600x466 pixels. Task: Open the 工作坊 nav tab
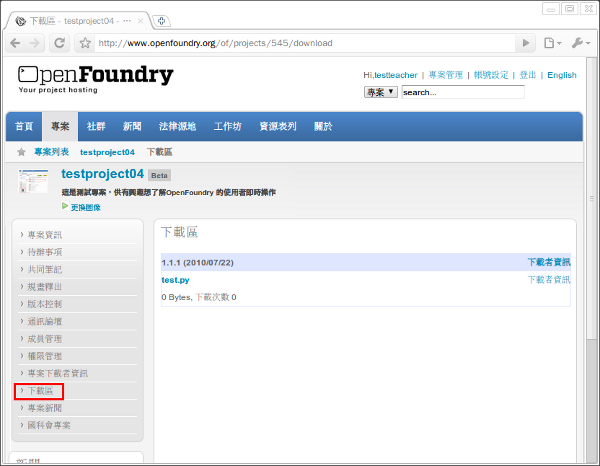[x=228, y=126]
